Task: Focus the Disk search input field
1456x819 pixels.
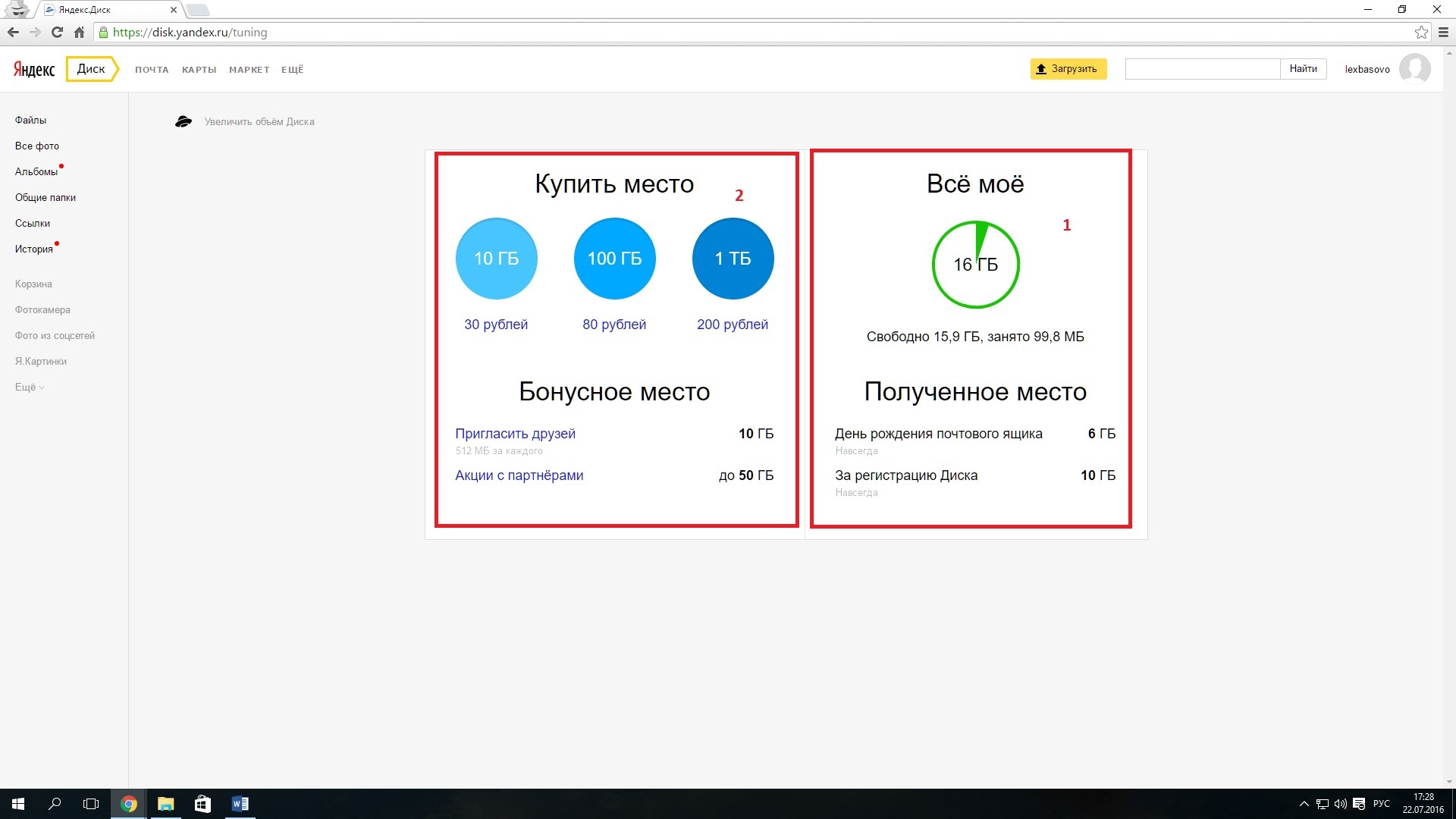Action: (x=1203, y=69)
